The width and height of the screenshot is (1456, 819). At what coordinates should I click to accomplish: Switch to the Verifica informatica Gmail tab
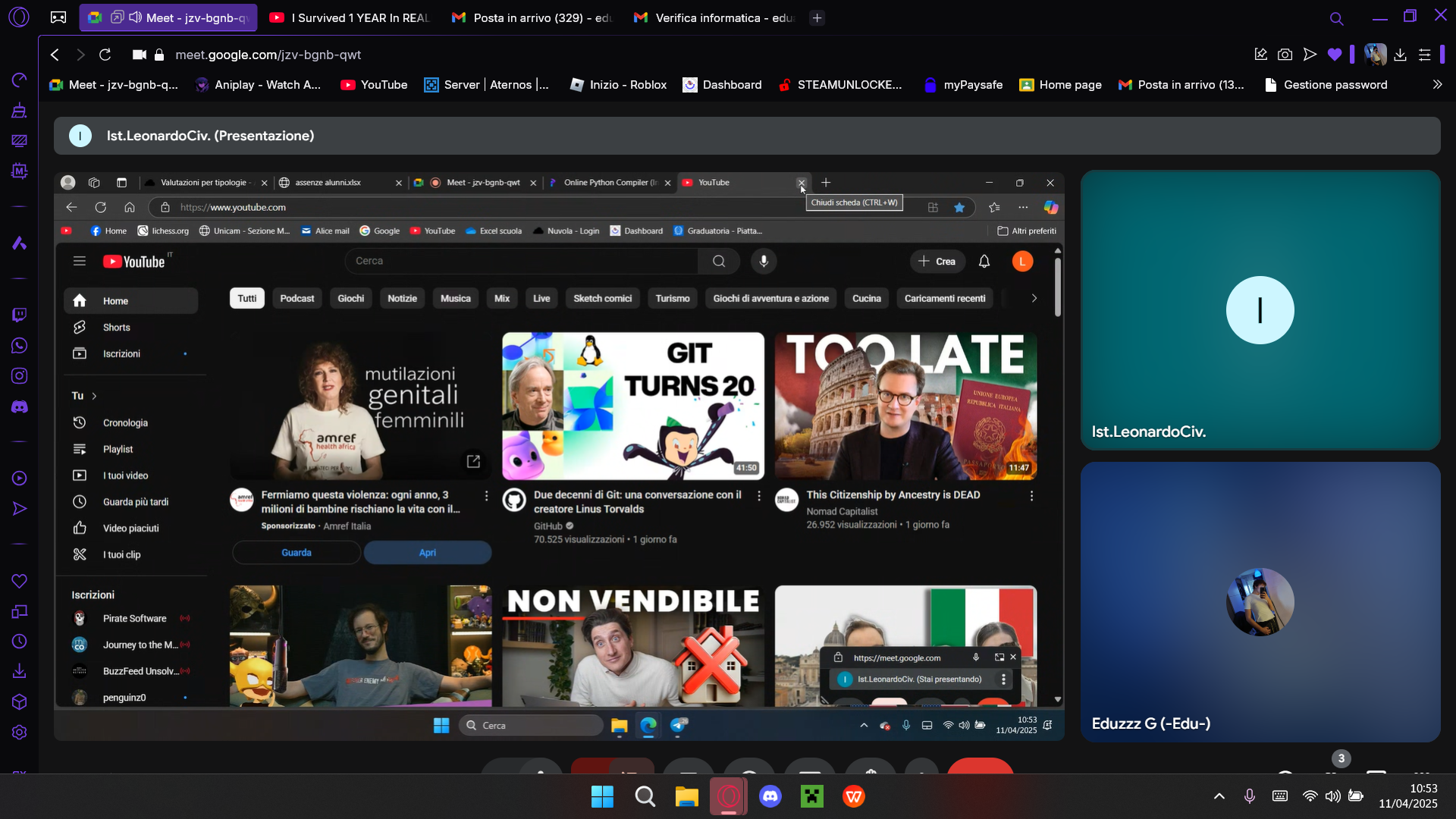tap(714, 17)
